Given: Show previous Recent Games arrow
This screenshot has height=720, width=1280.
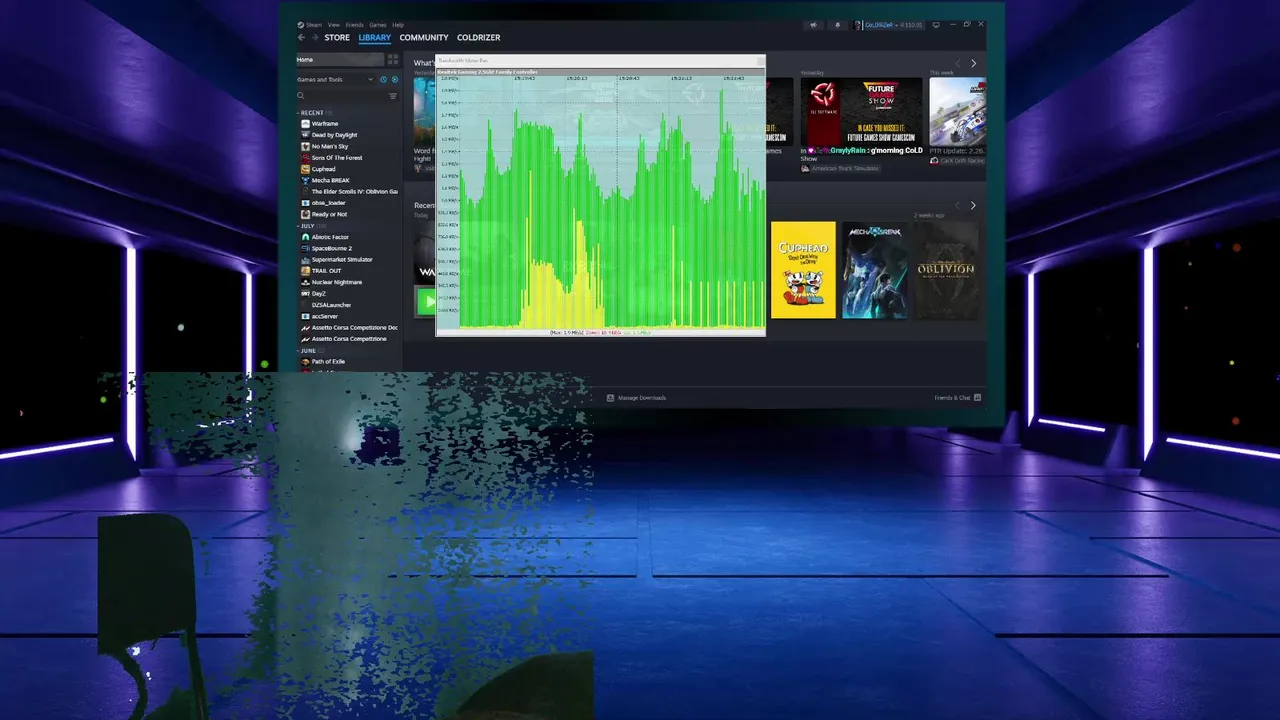Looking at the screenshot, I should [x=957, y=205].
